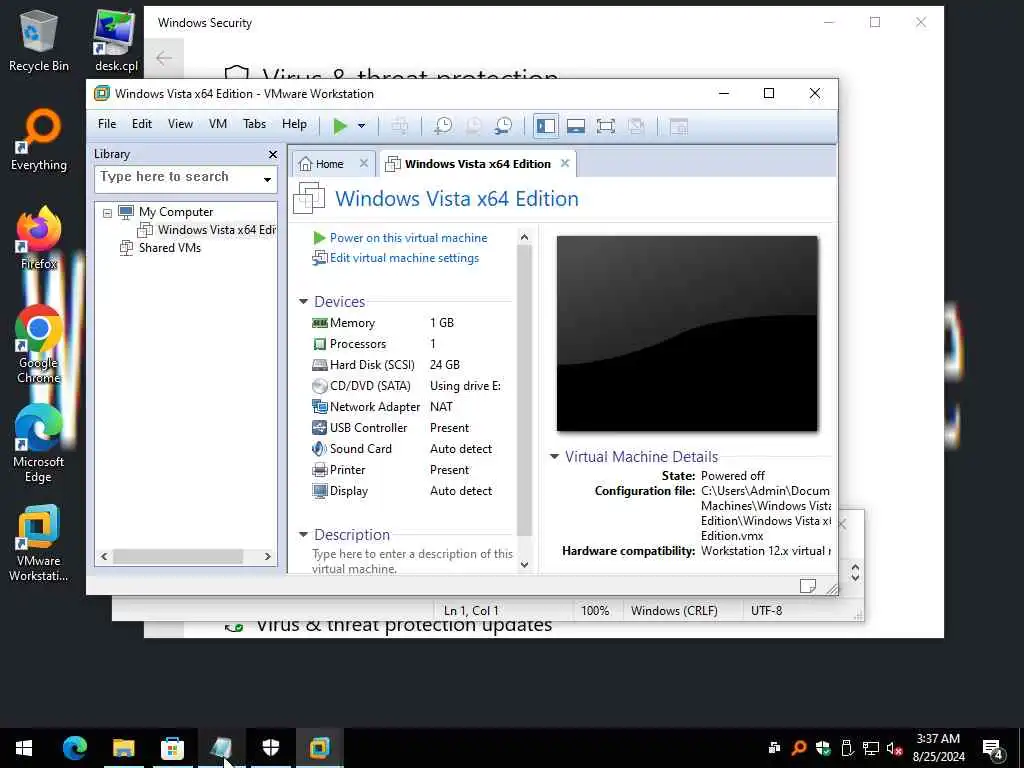Collapse the Devices section
The width and height of the screenshot is (1024, 768).
[x=303, y=301]
